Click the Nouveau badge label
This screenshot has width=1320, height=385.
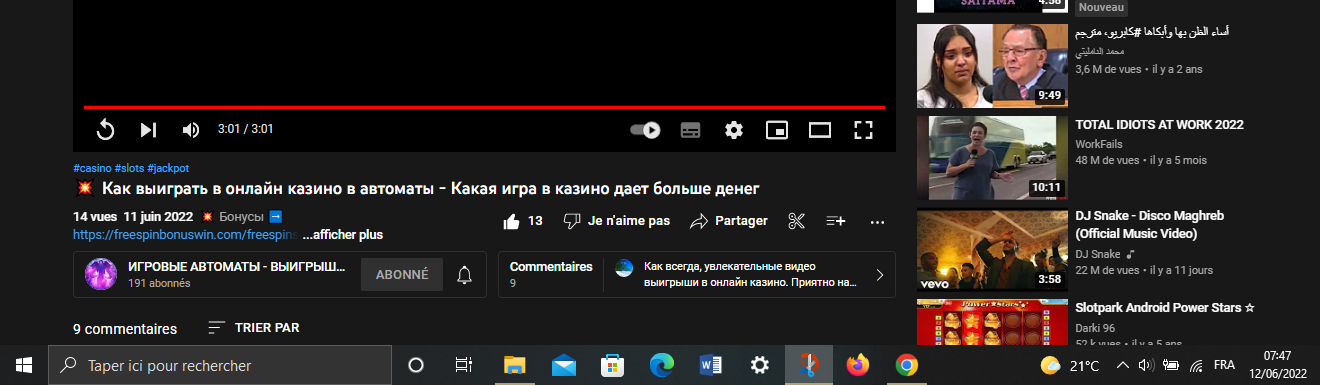pos(1101,7)
